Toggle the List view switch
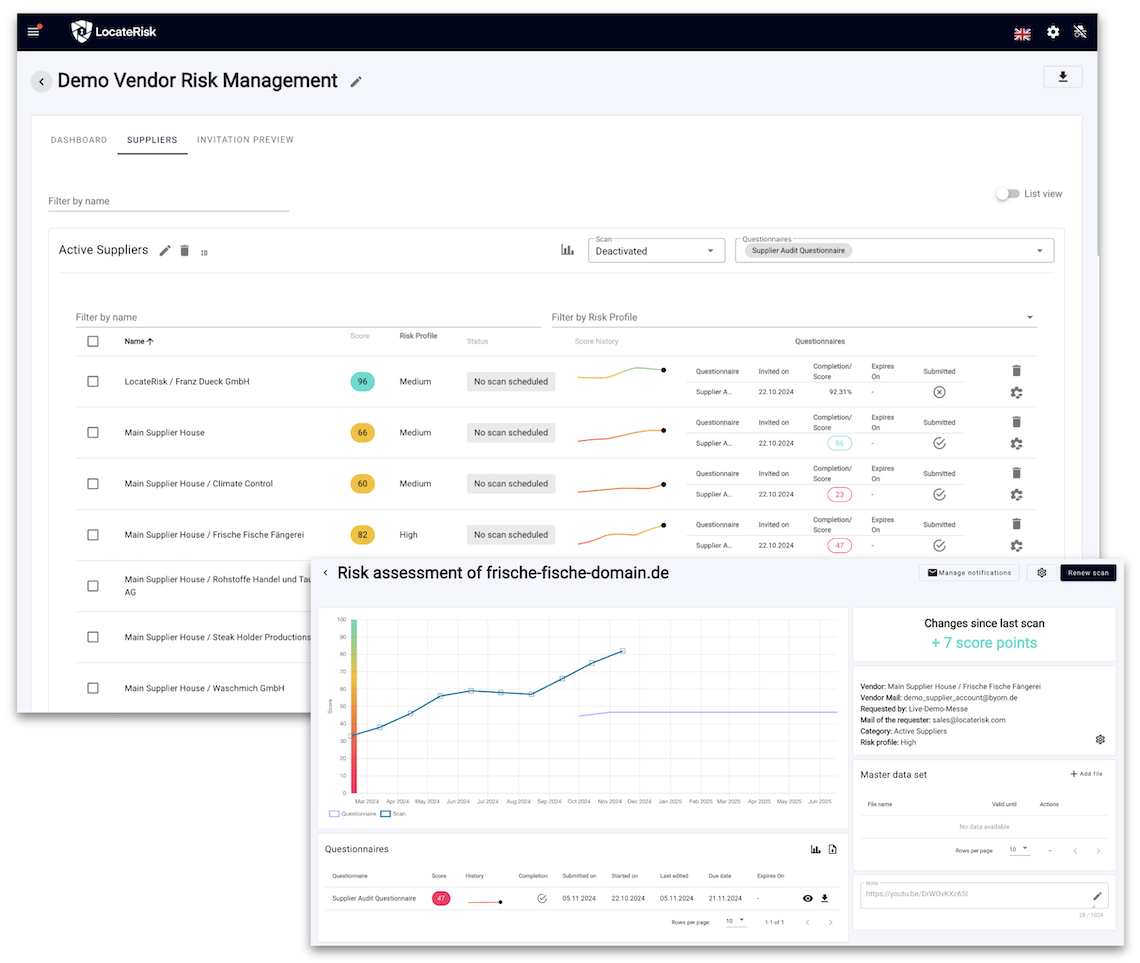The width and height of the screenshot is (1140, 963). point(1007,193)
